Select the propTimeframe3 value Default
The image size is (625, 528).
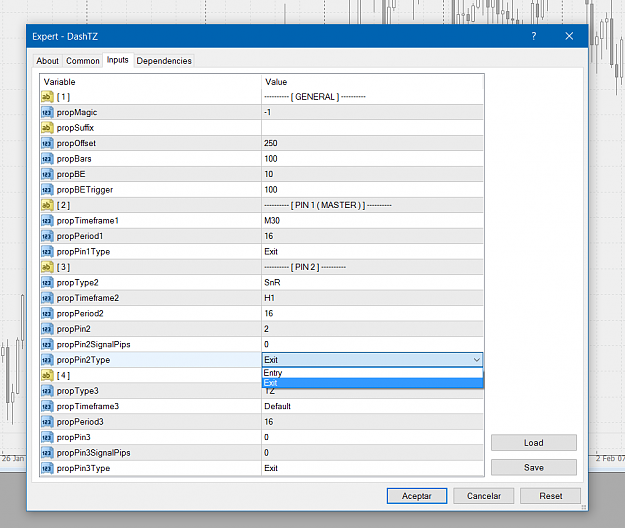coord(372,406)
